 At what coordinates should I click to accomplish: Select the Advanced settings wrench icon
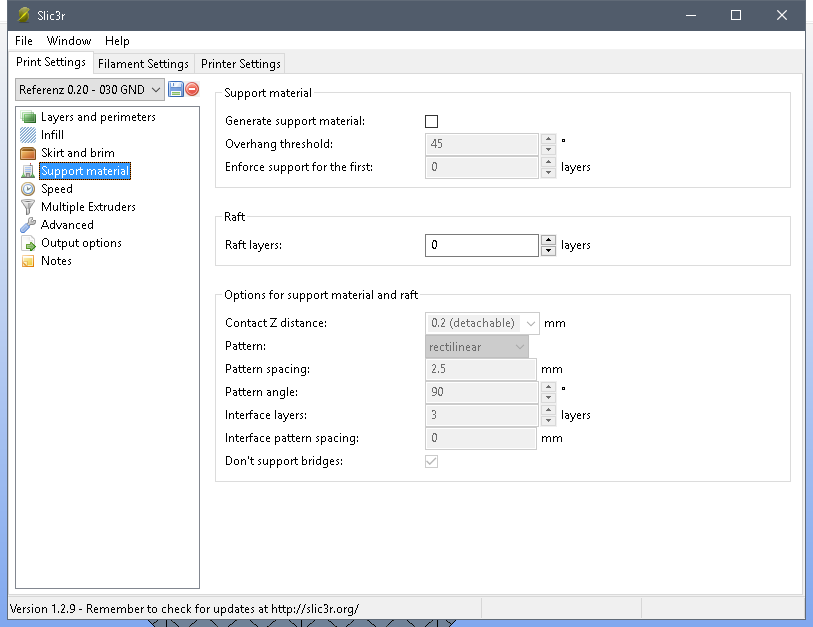point(28,225)
